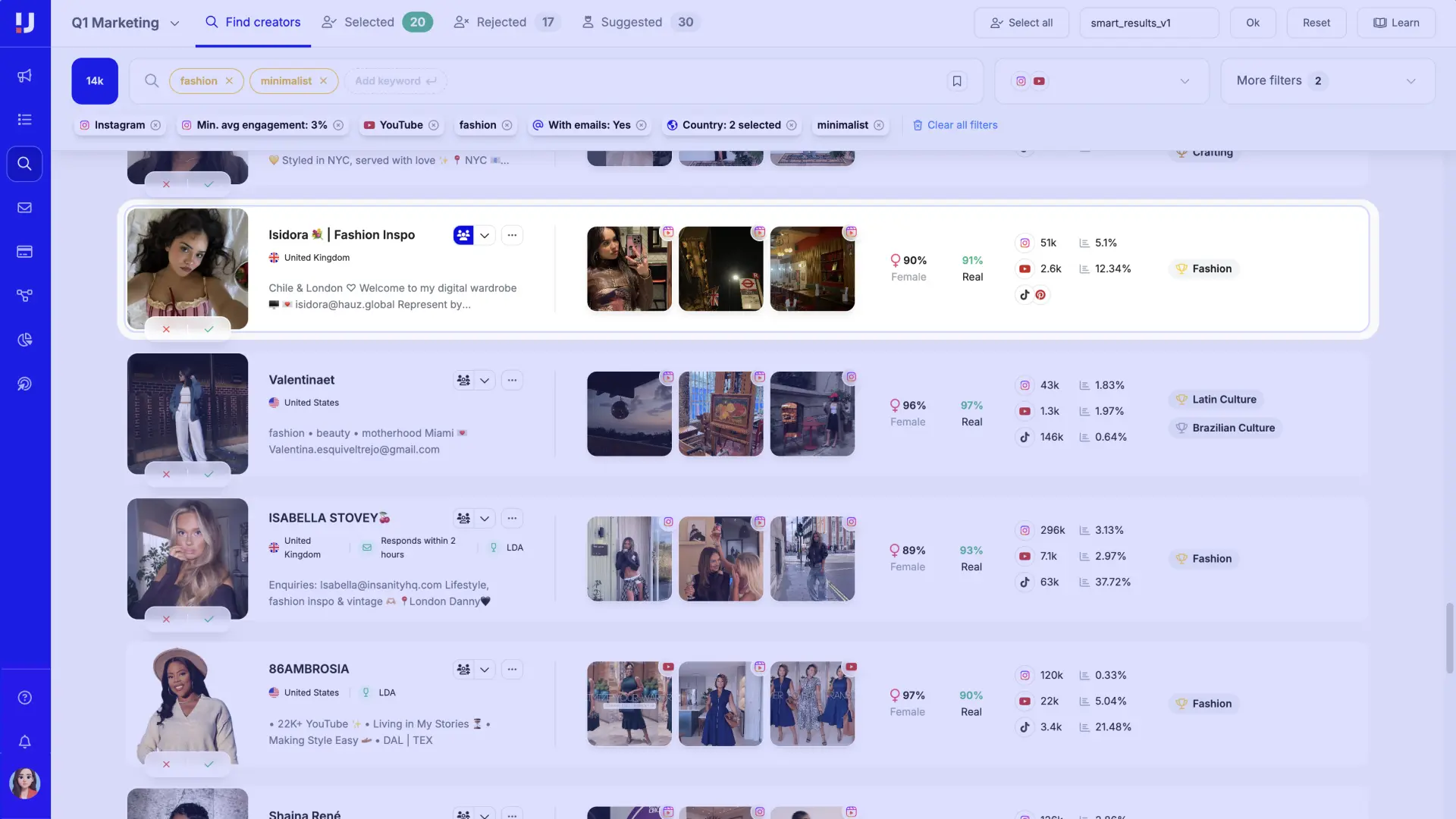Open the user avatar profile

[x=24, y=783]
